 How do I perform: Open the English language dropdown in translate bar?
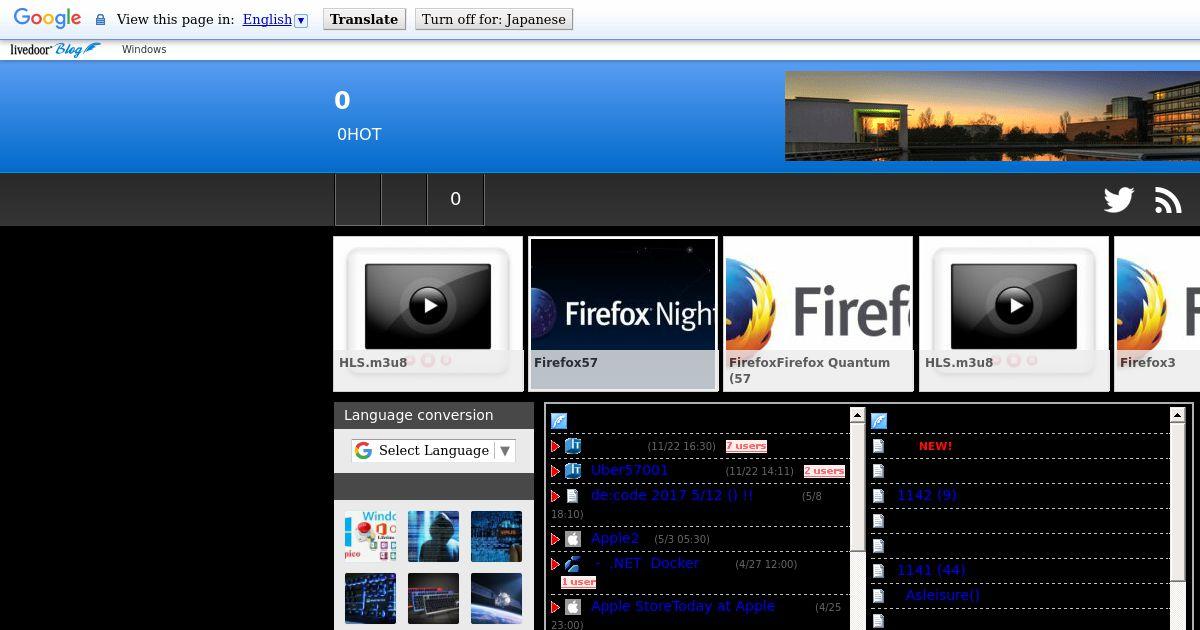coord(275,19)
